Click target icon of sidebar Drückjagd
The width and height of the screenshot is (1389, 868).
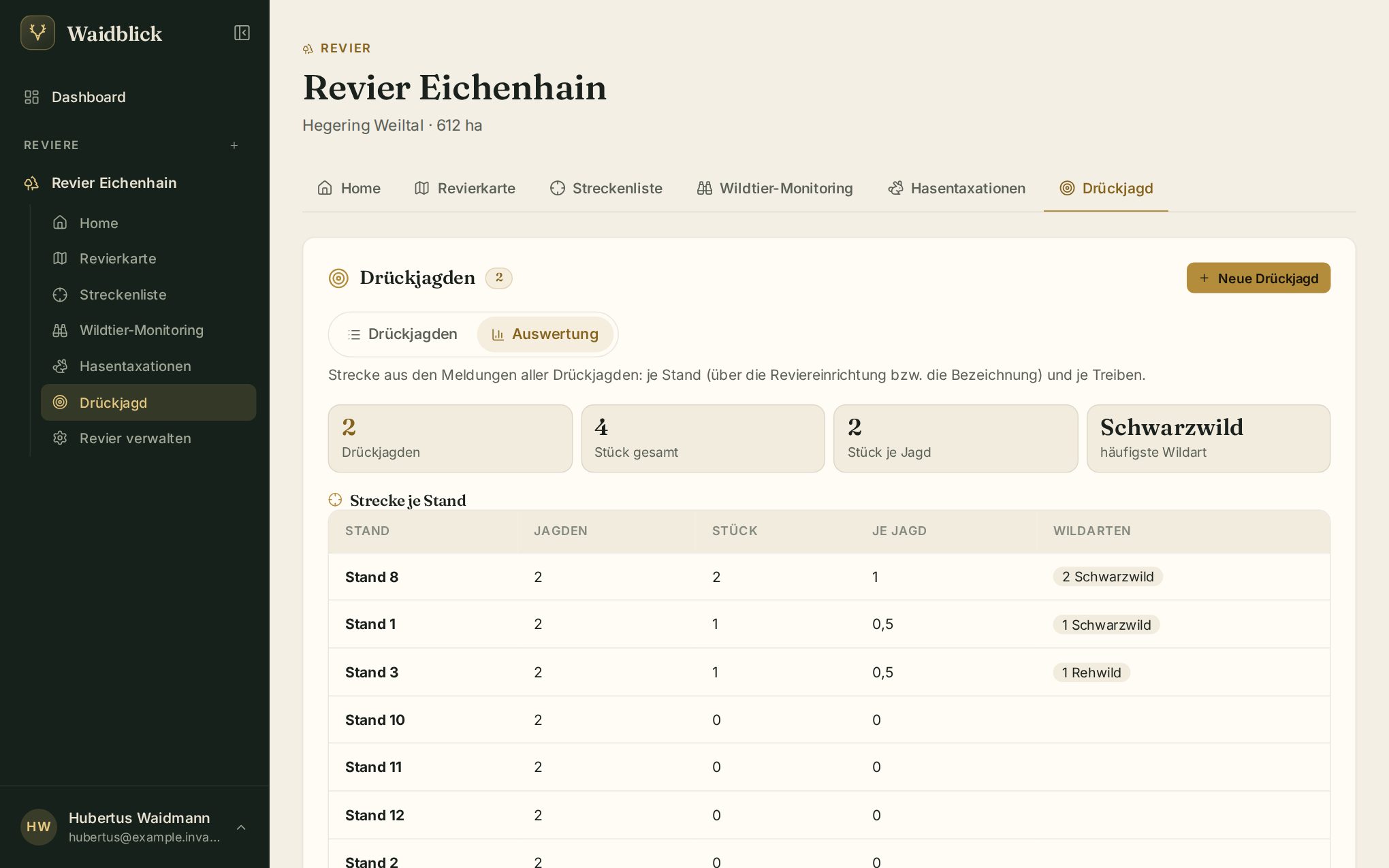click(60, 402)
